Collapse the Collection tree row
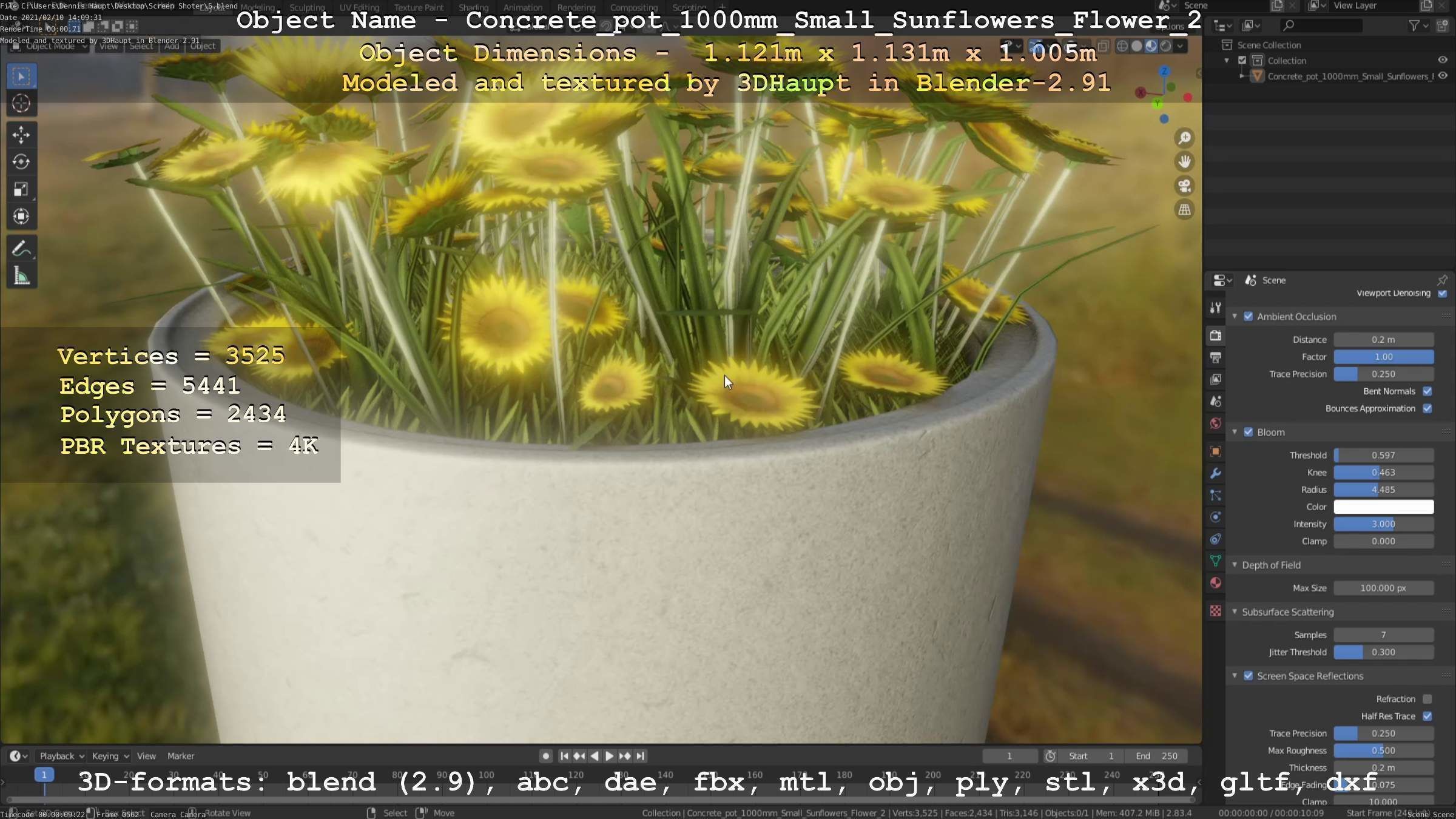The image size is (1456, 819). 1227,61
